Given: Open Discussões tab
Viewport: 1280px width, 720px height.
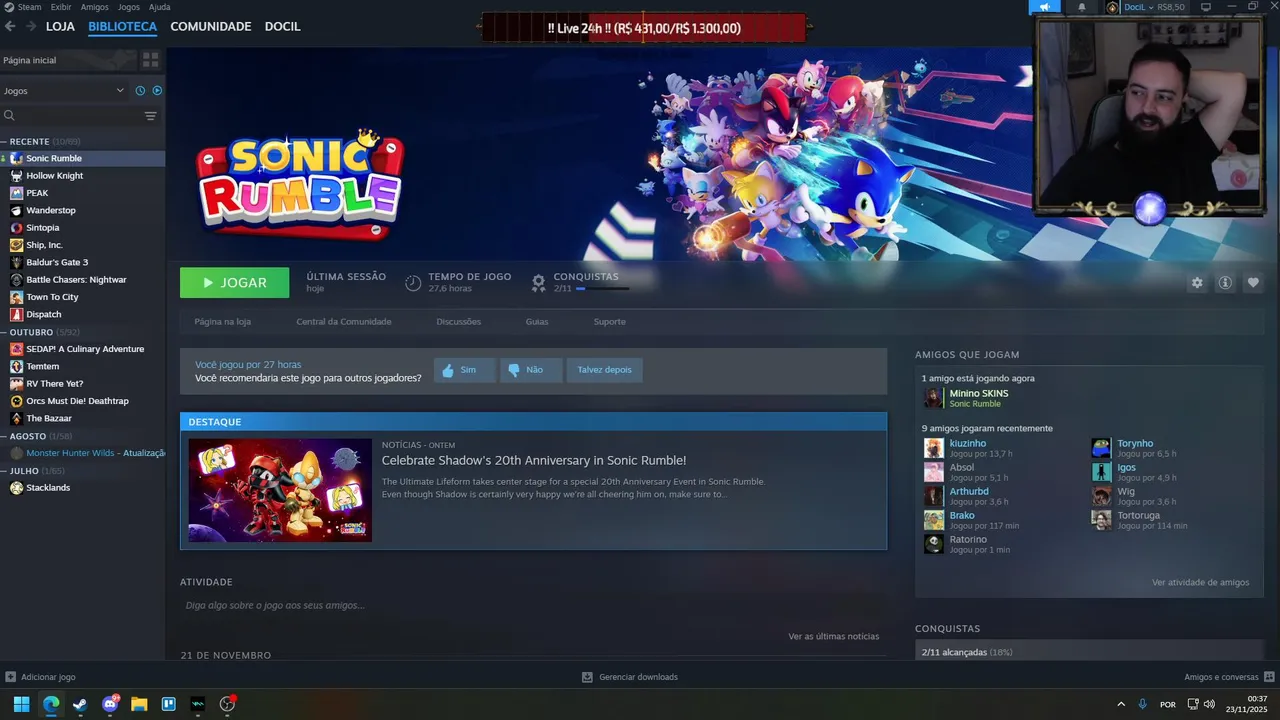Looking at the screenshot, I should (x=459, y=322).
